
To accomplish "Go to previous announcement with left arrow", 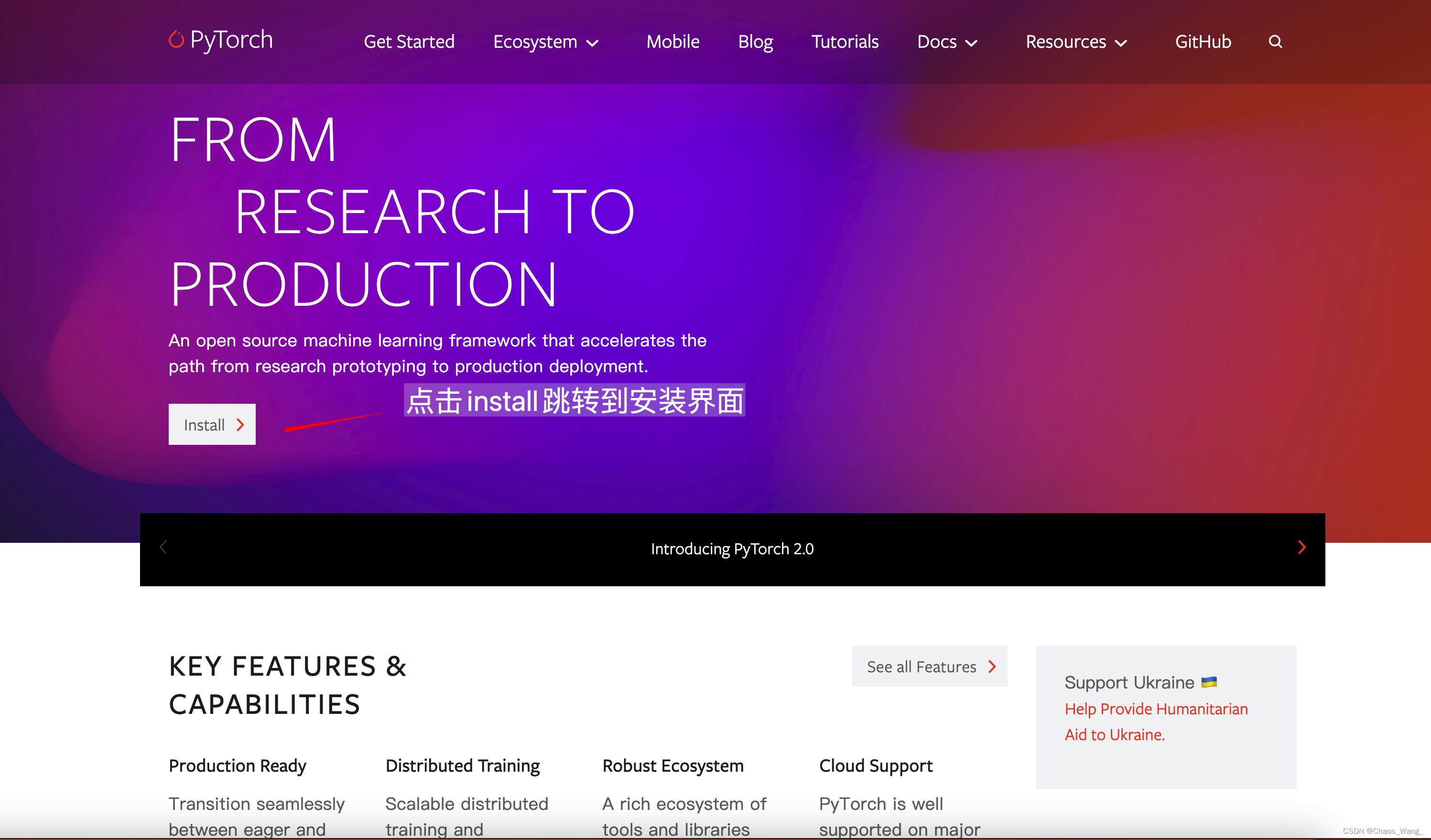I will pos(163,547).
